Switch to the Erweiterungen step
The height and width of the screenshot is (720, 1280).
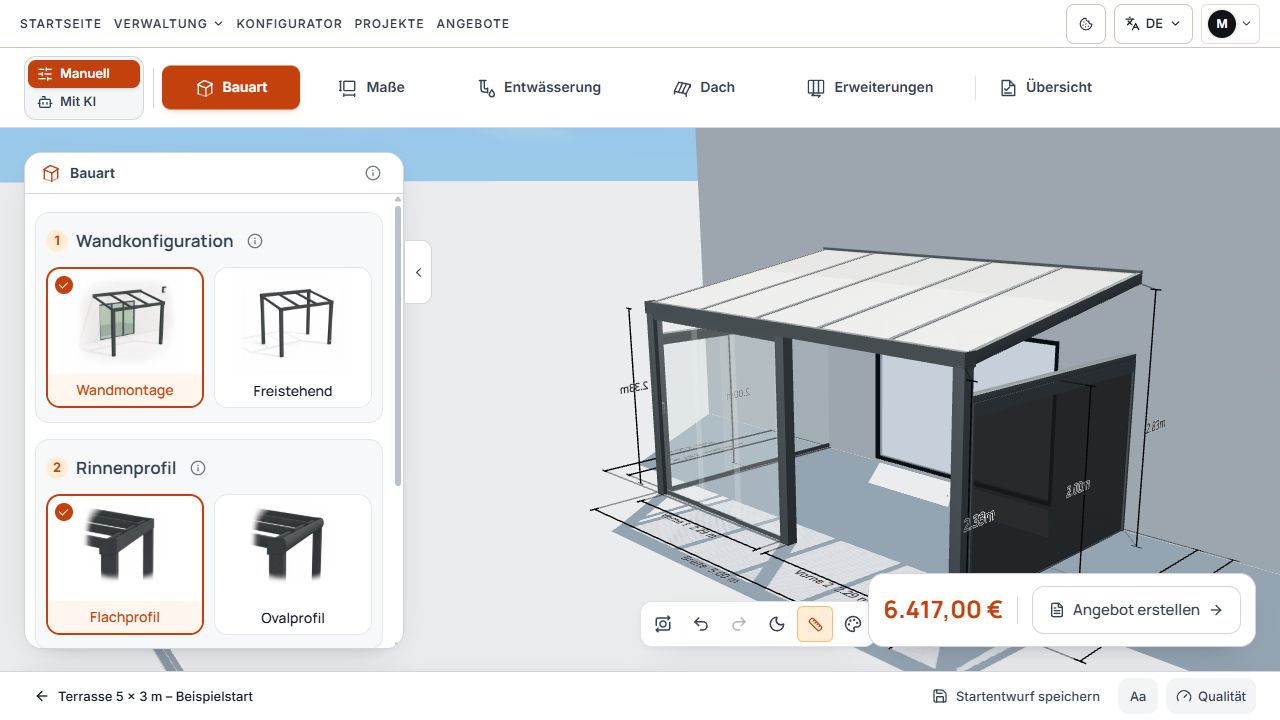tap(870, 88)
